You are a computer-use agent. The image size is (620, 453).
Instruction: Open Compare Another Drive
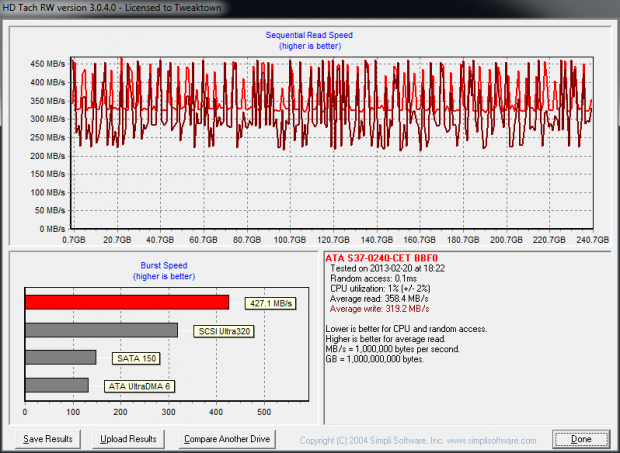point(225,438)
